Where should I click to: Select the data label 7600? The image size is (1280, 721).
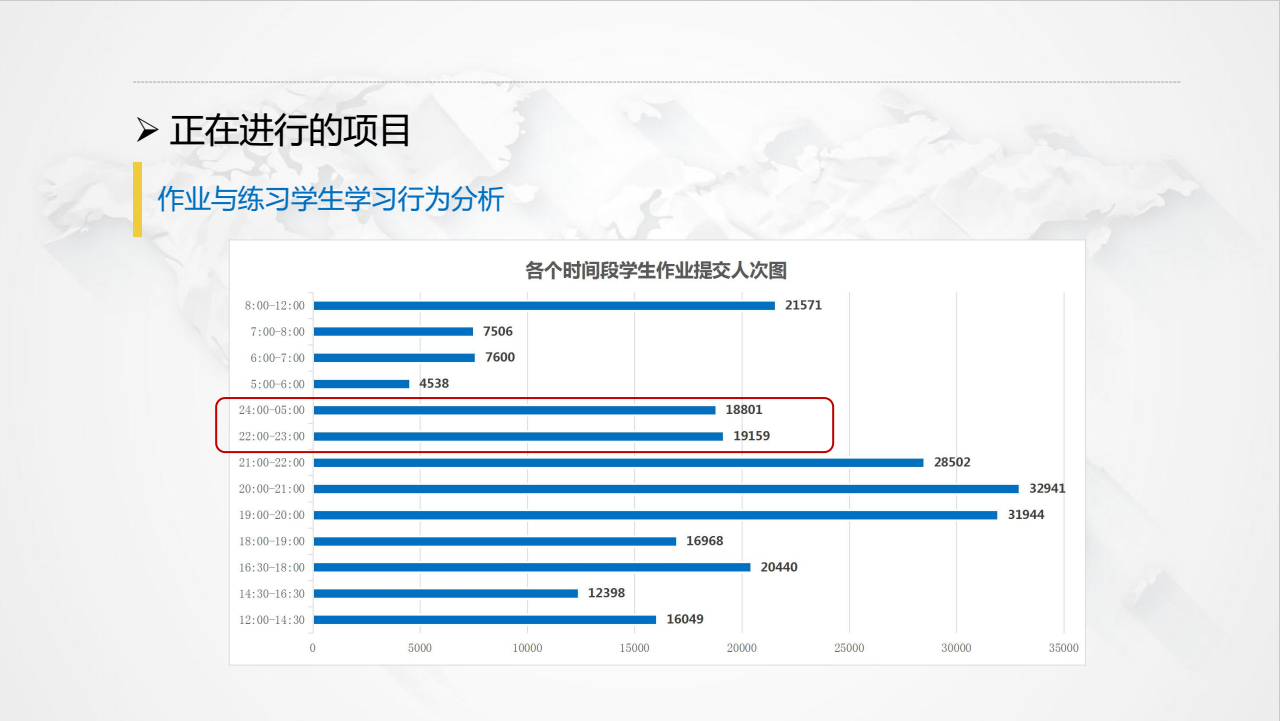click(x=500, y=357)
